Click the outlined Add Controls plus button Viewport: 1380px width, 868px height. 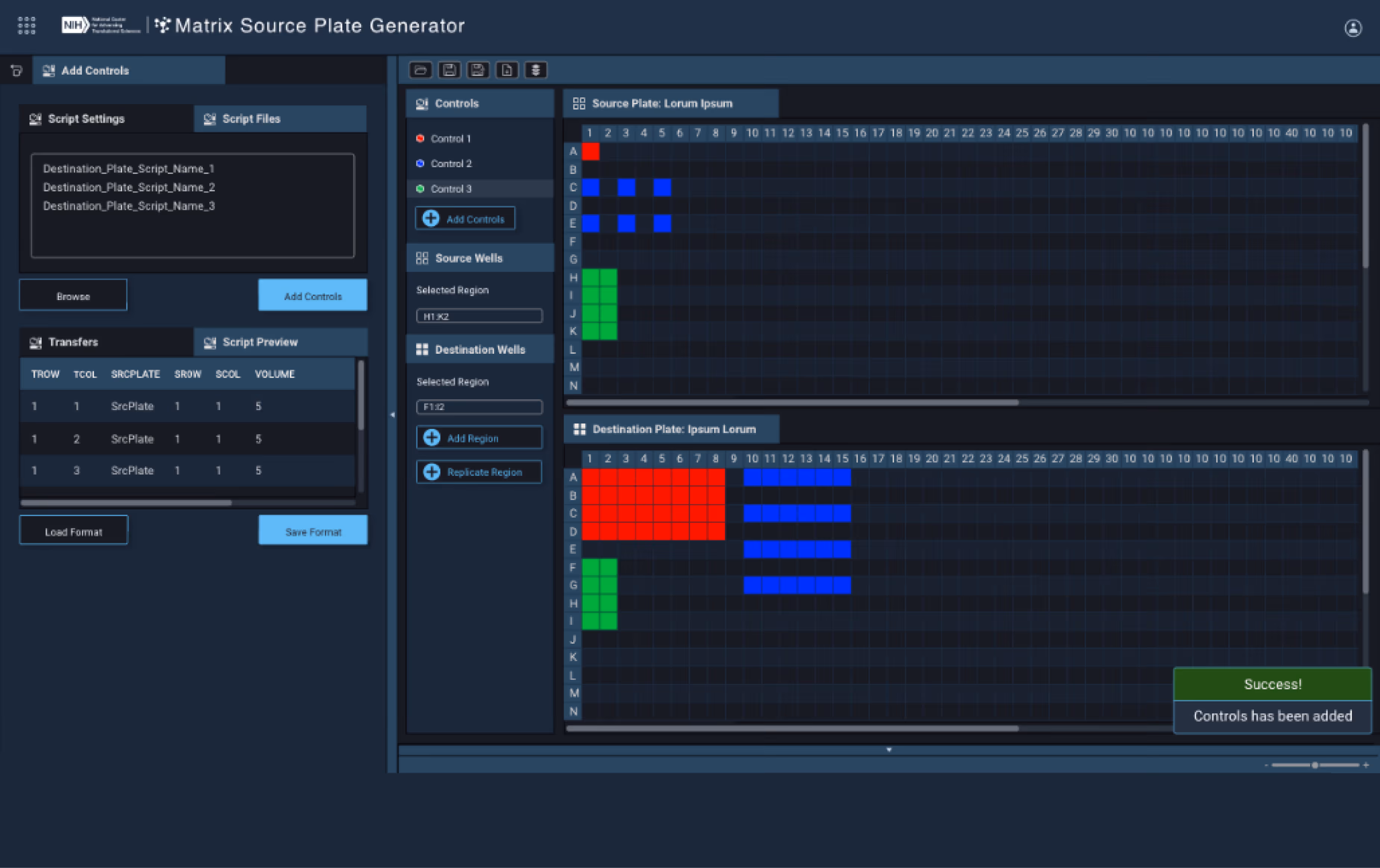click(465, 219)
